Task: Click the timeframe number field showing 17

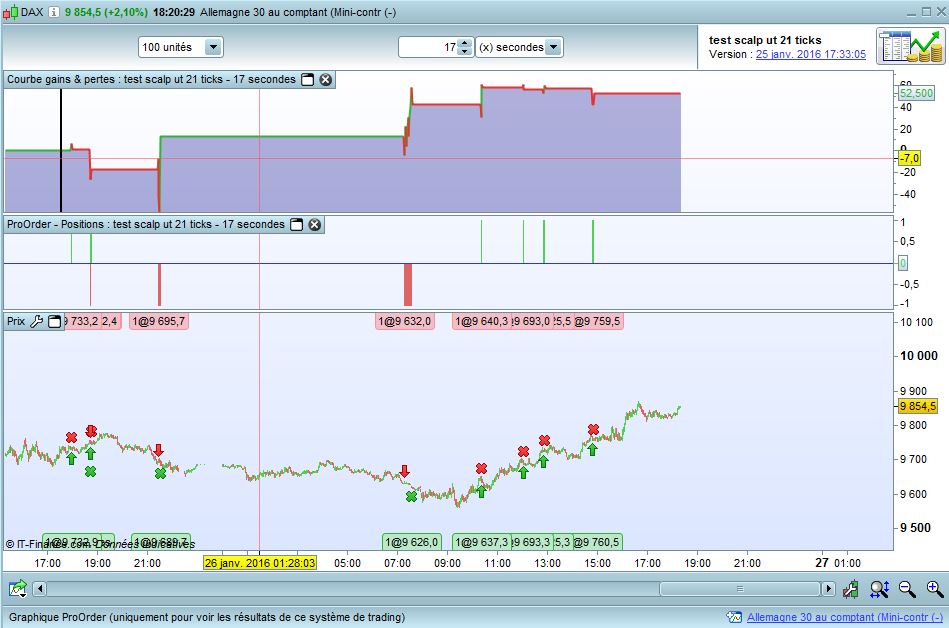Action: click(428, 47)
